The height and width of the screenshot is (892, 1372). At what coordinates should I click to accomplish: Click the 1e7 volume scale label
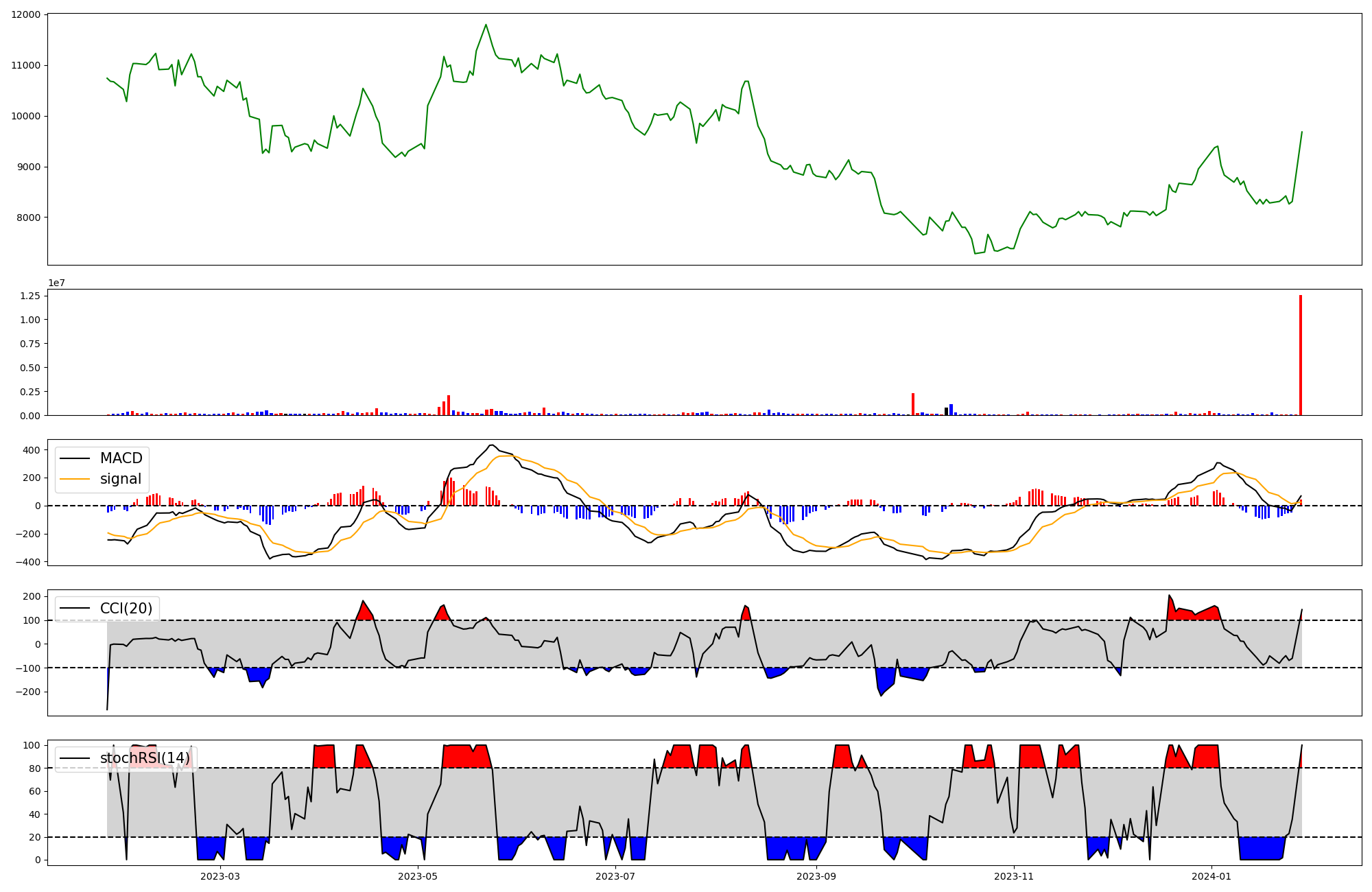tap(56, 283)
